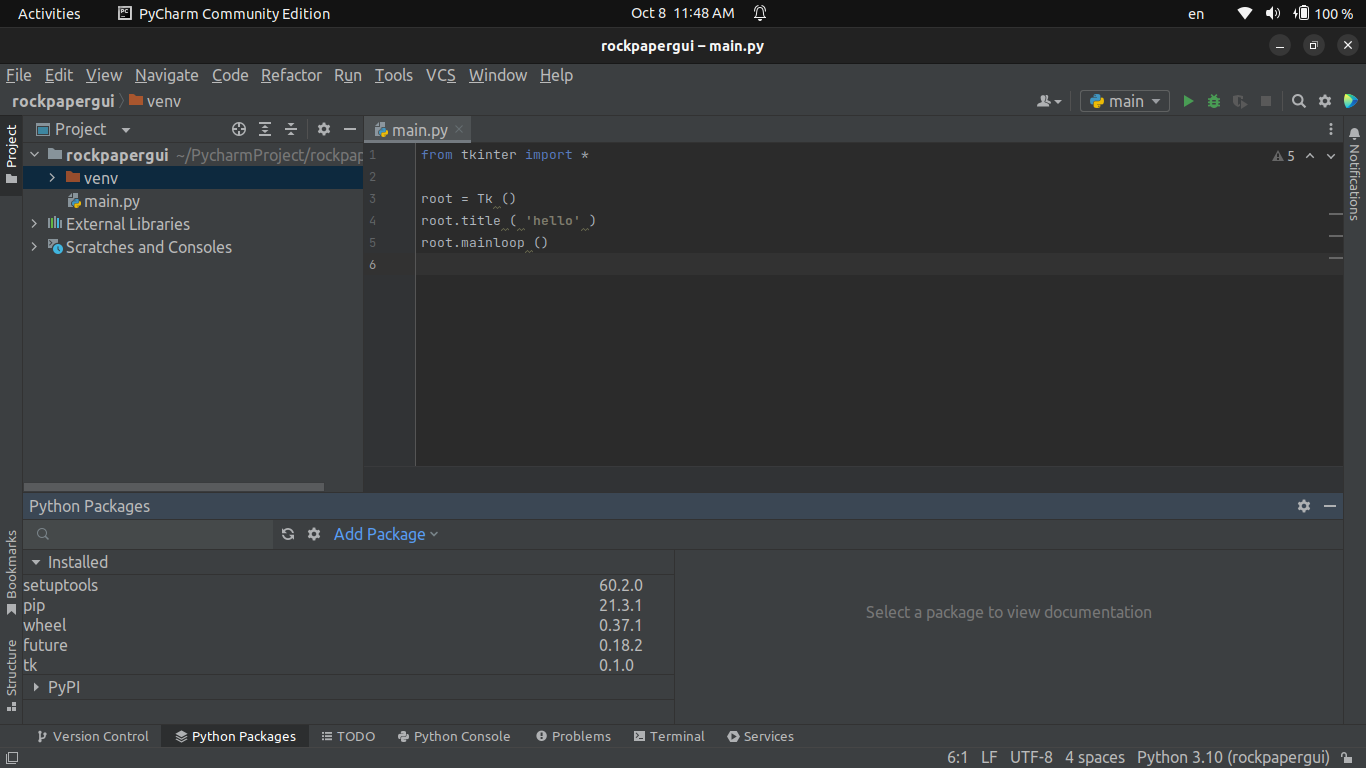Click the Debug bug icon
1366x768 pixels.
[1214, 101]
